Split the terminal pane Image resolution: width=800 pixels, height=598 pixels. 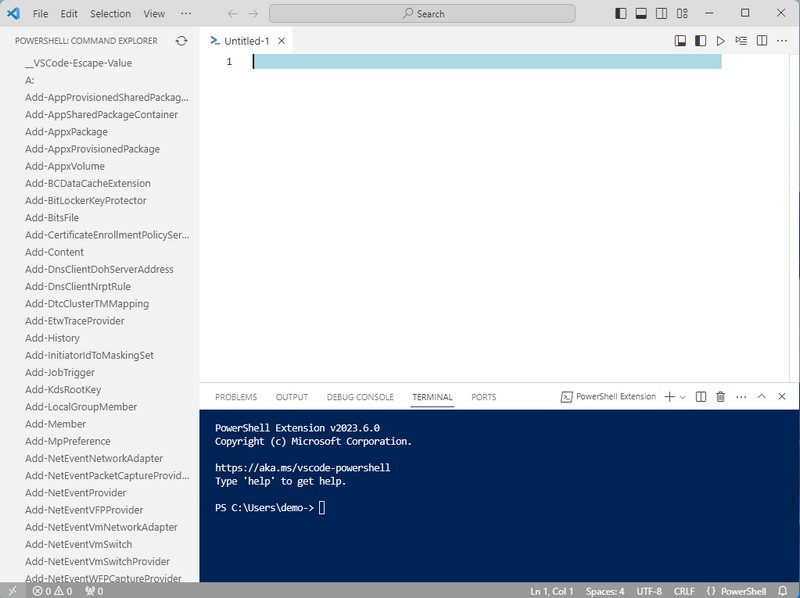(701, 397)
